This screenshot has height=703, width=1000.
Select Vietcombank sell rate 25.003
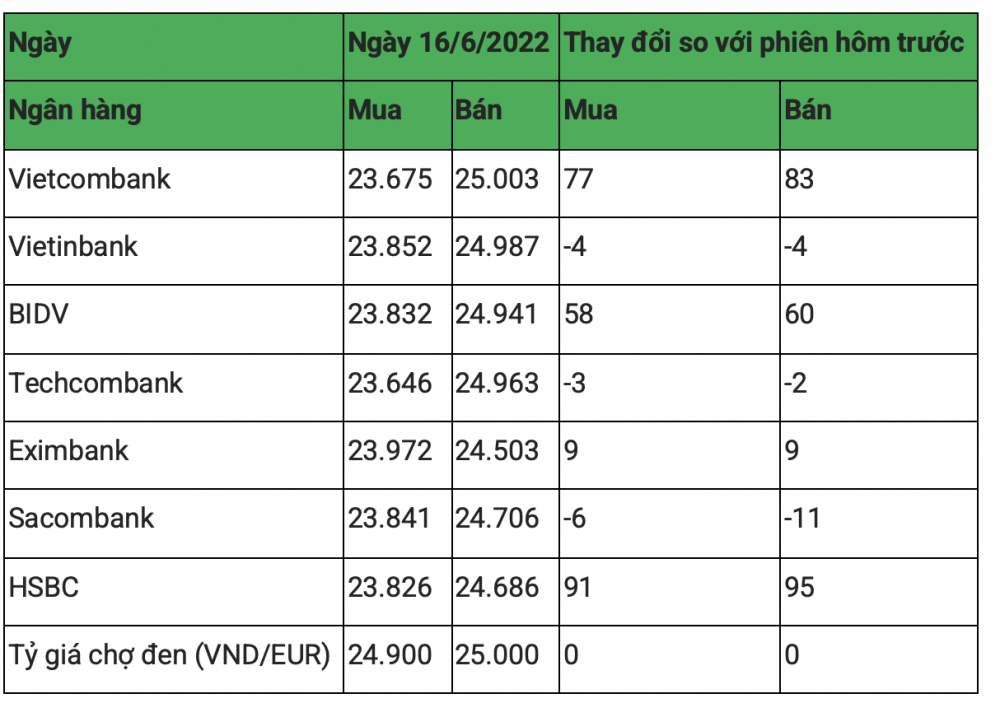tap(497, 179)
